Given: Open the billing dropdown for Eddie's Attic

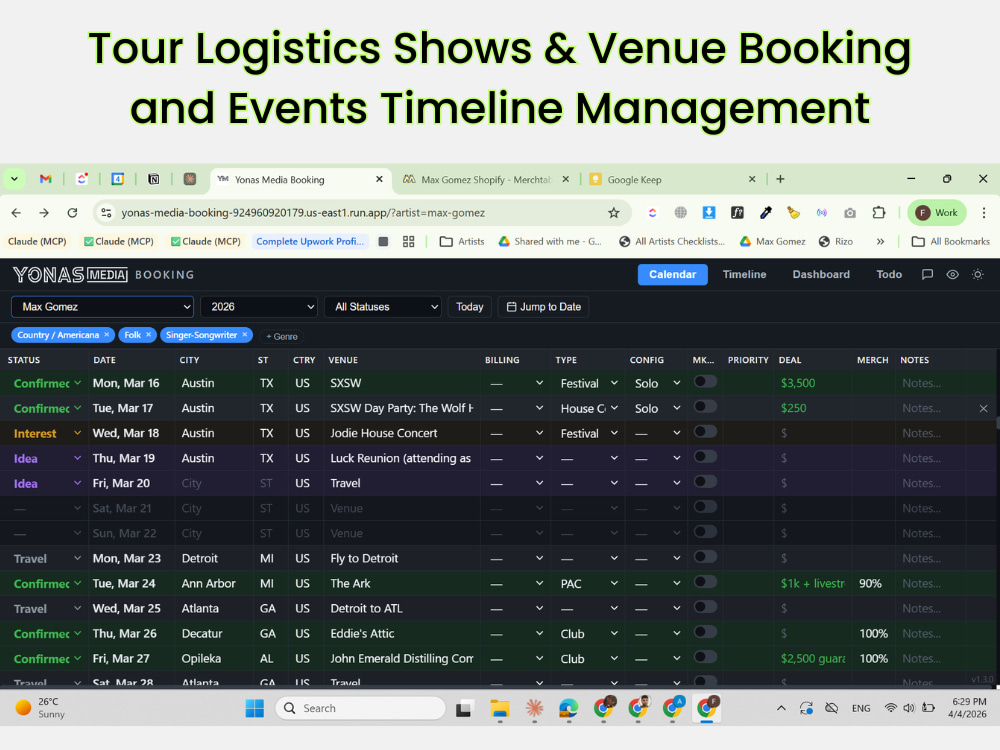Looking at the screenshot, I should (x=516, y=633).
